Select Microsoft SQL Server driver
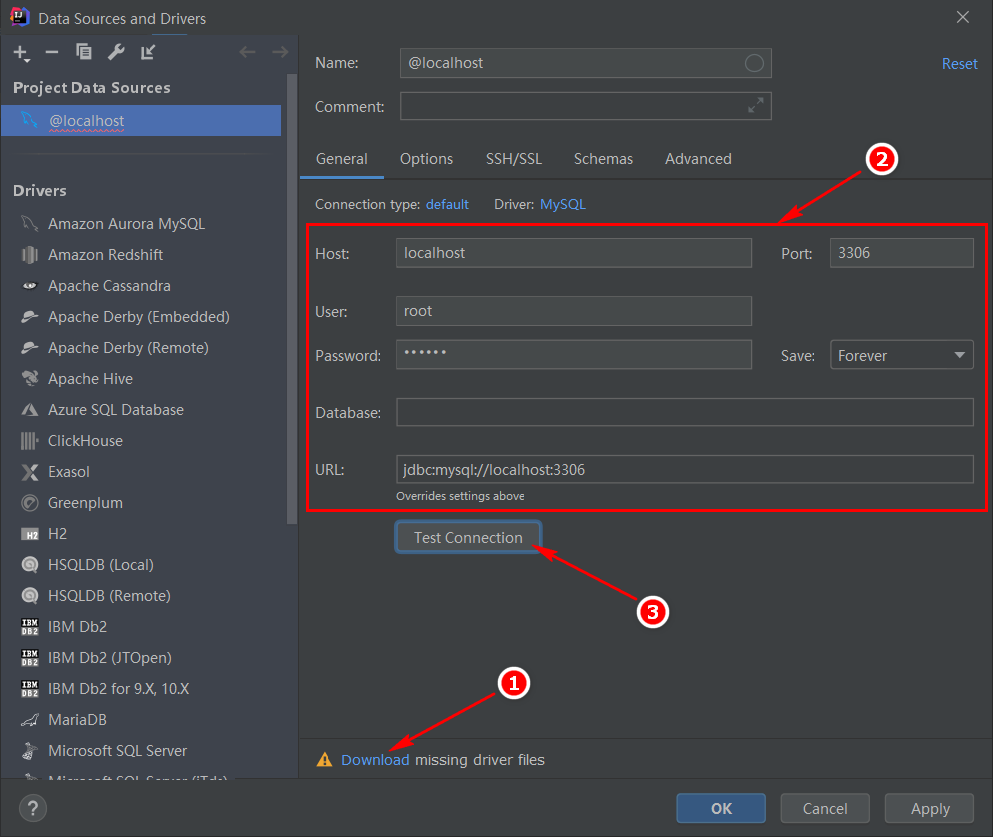The height and width of the screenshot is (837, 993). click(x=117, y=751)
